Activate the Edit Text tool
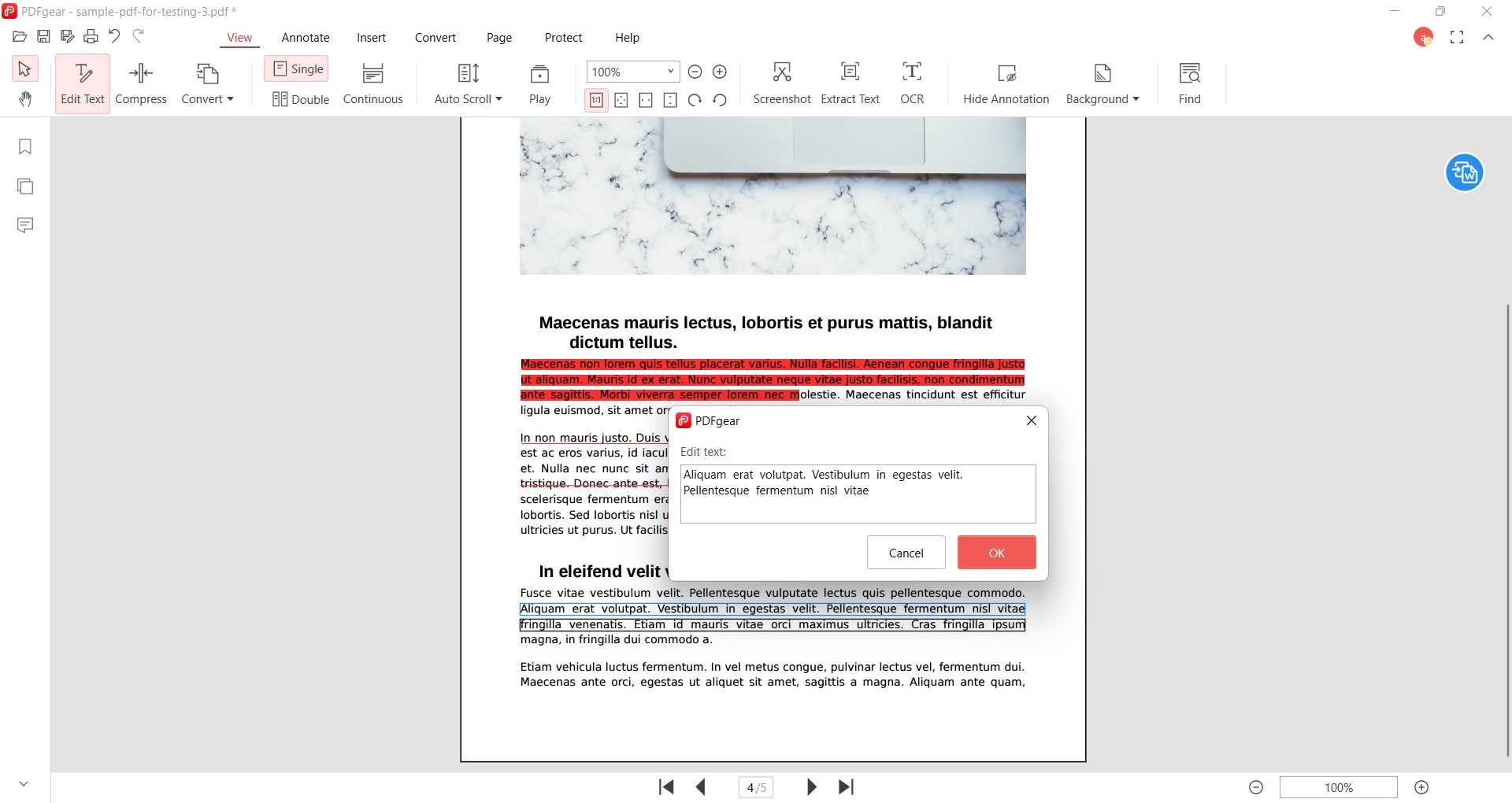 tap(81, 82)
